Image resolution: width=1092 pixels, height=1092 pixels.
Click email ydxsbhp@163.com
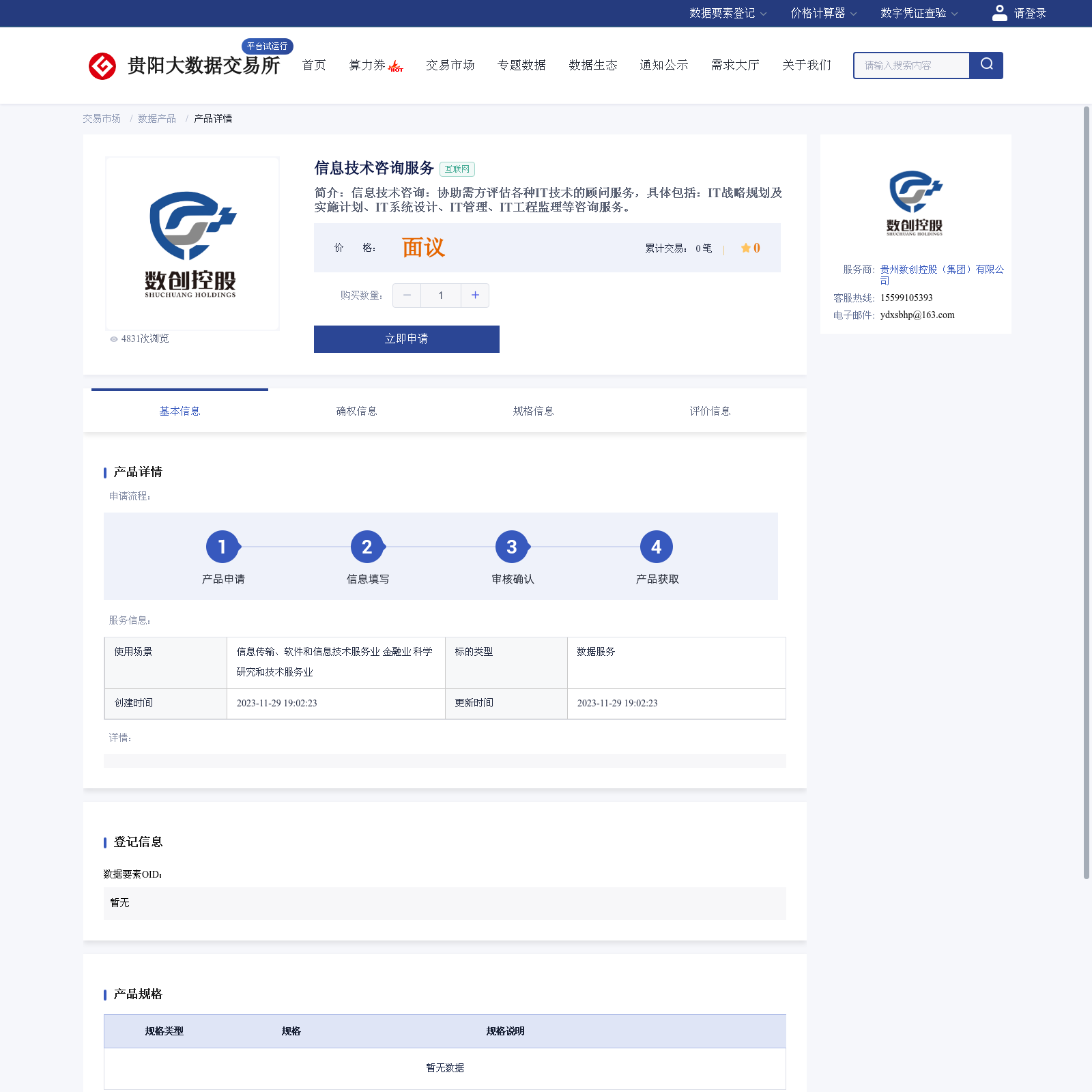coord(917,315)
